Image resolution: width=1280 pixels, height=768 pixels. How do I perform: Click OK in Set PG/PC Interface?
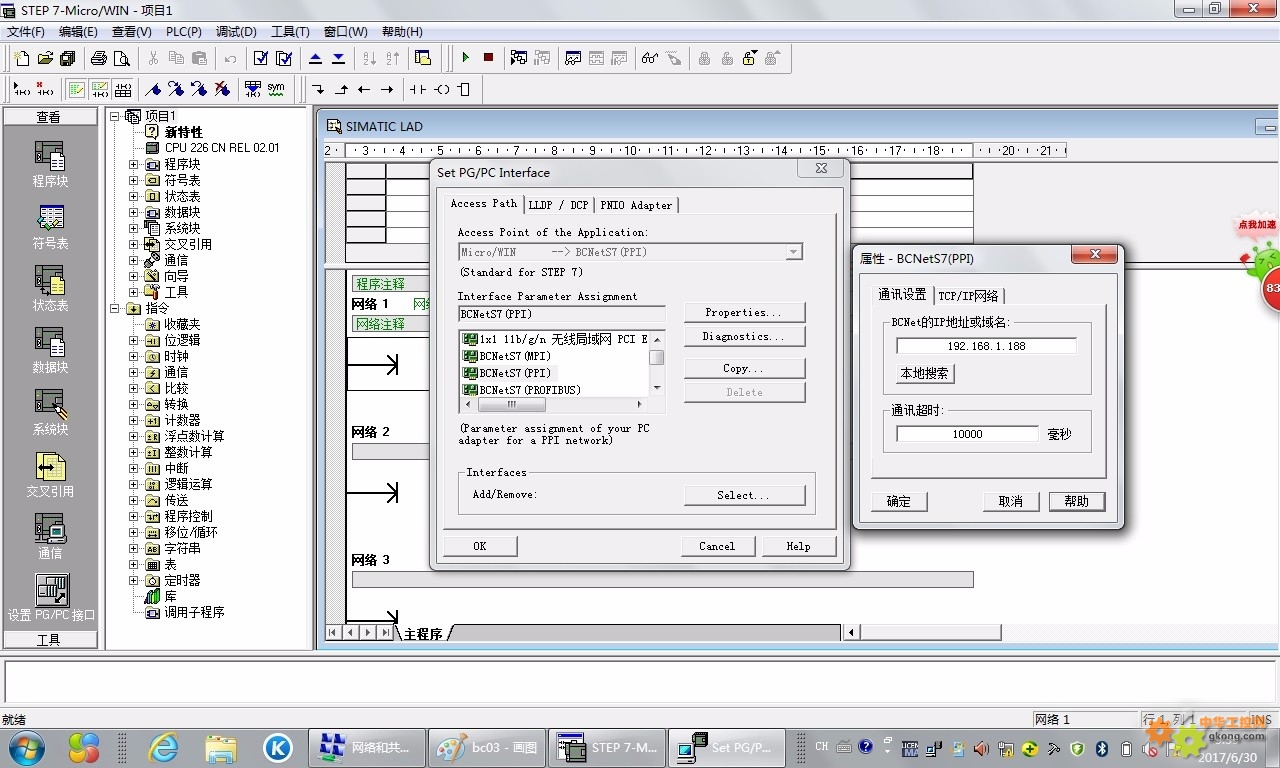coord(480,546)
